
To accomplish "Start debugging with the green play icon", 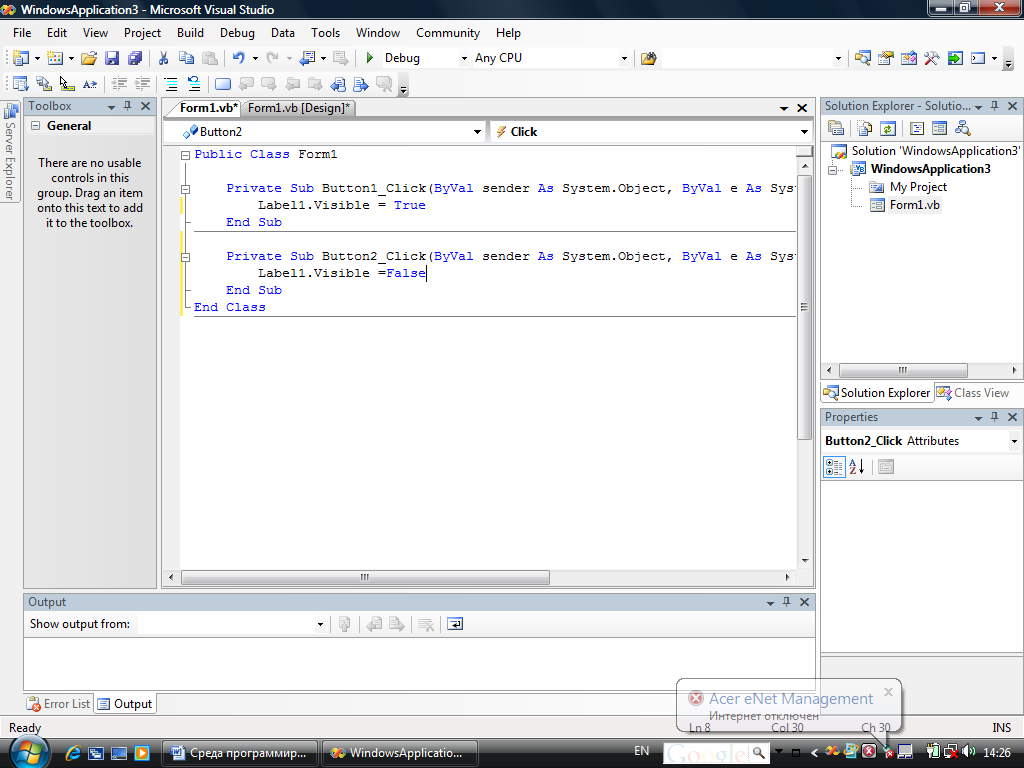I will pos(370,58).
